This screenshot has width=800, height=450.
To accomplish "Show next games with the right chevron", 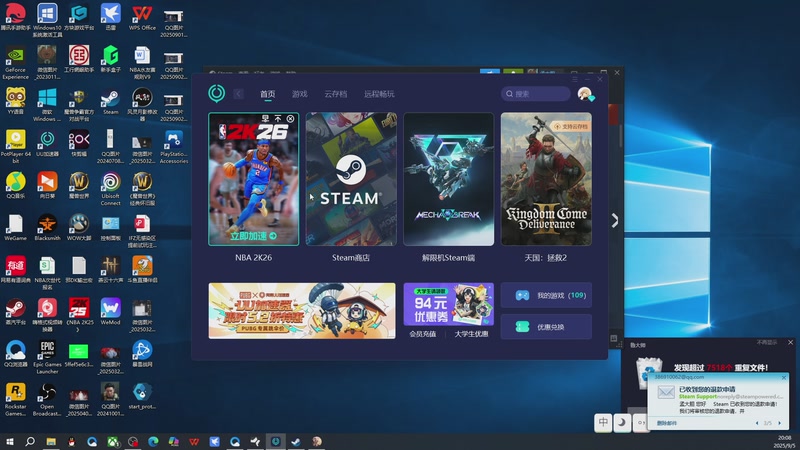I will click(615, 220).
